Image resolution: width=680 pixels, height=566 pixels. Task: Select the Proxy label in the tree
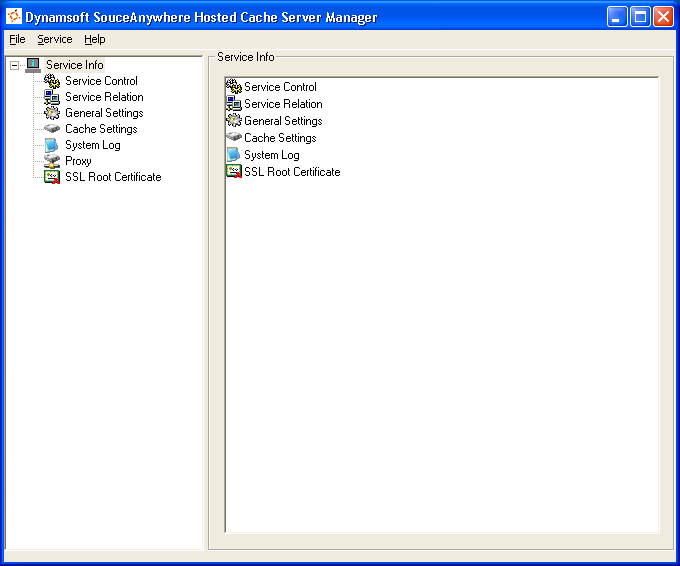[x=78, y=161]
